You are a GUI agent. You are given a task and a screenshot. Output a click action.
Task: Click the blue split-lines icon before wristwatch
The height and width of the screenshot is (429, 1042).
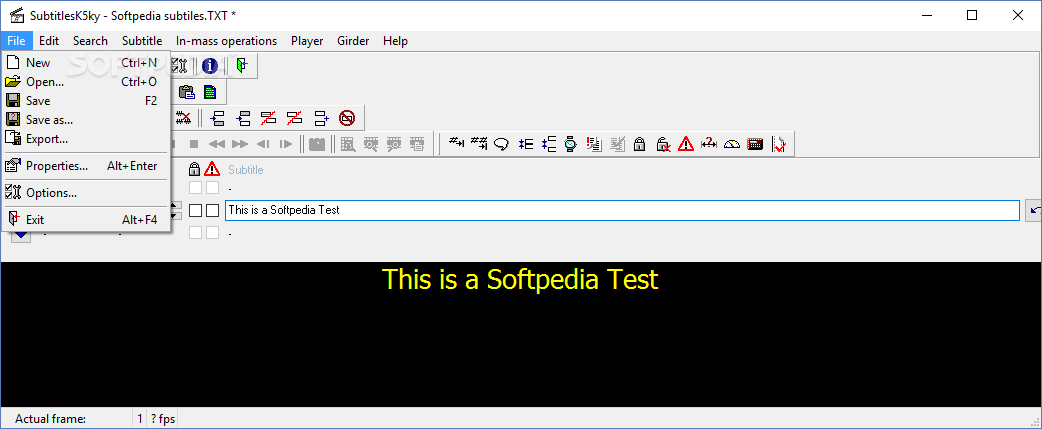(548, 143)
